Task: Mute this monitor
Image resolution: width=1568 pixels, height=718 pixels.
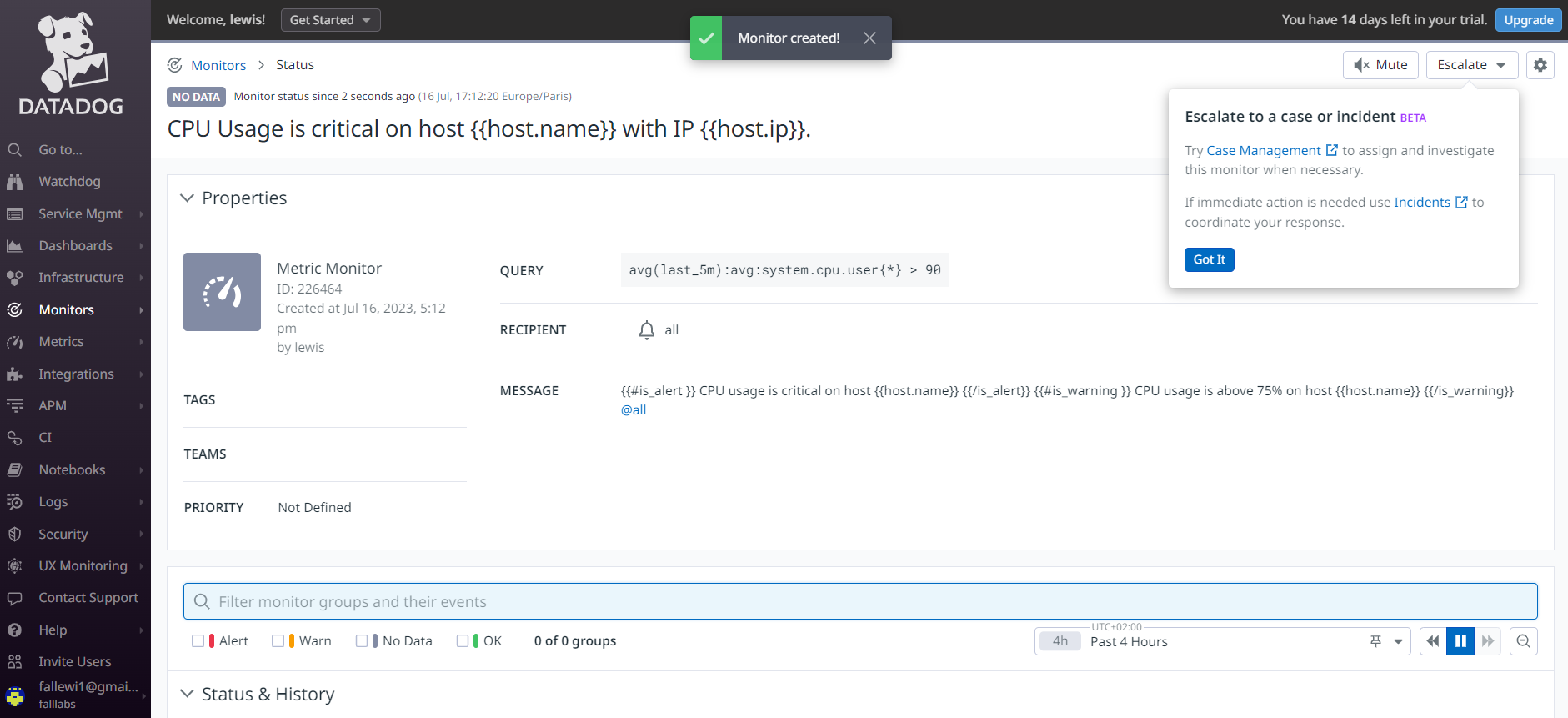Action: [x=1380, y=65]
